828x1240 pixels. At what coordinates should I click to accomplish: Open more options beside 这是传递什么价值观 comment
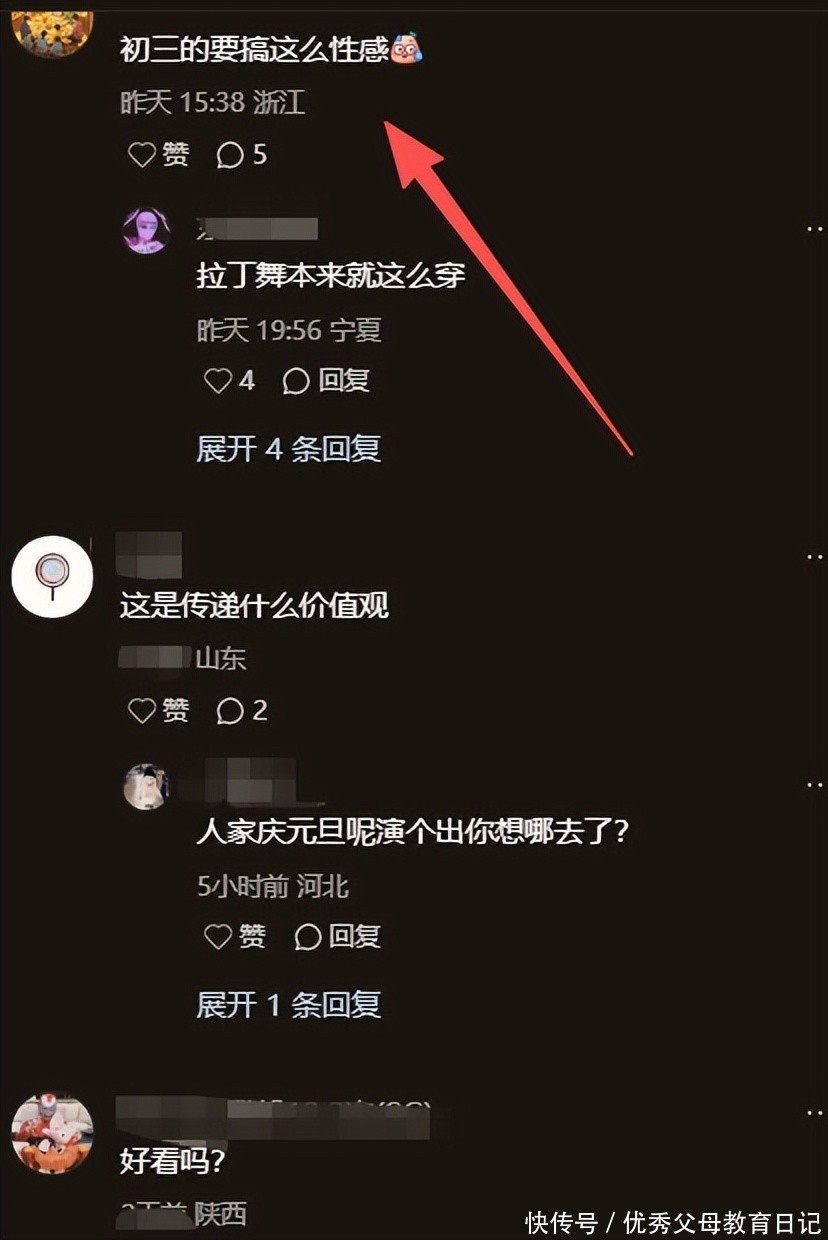816,555
